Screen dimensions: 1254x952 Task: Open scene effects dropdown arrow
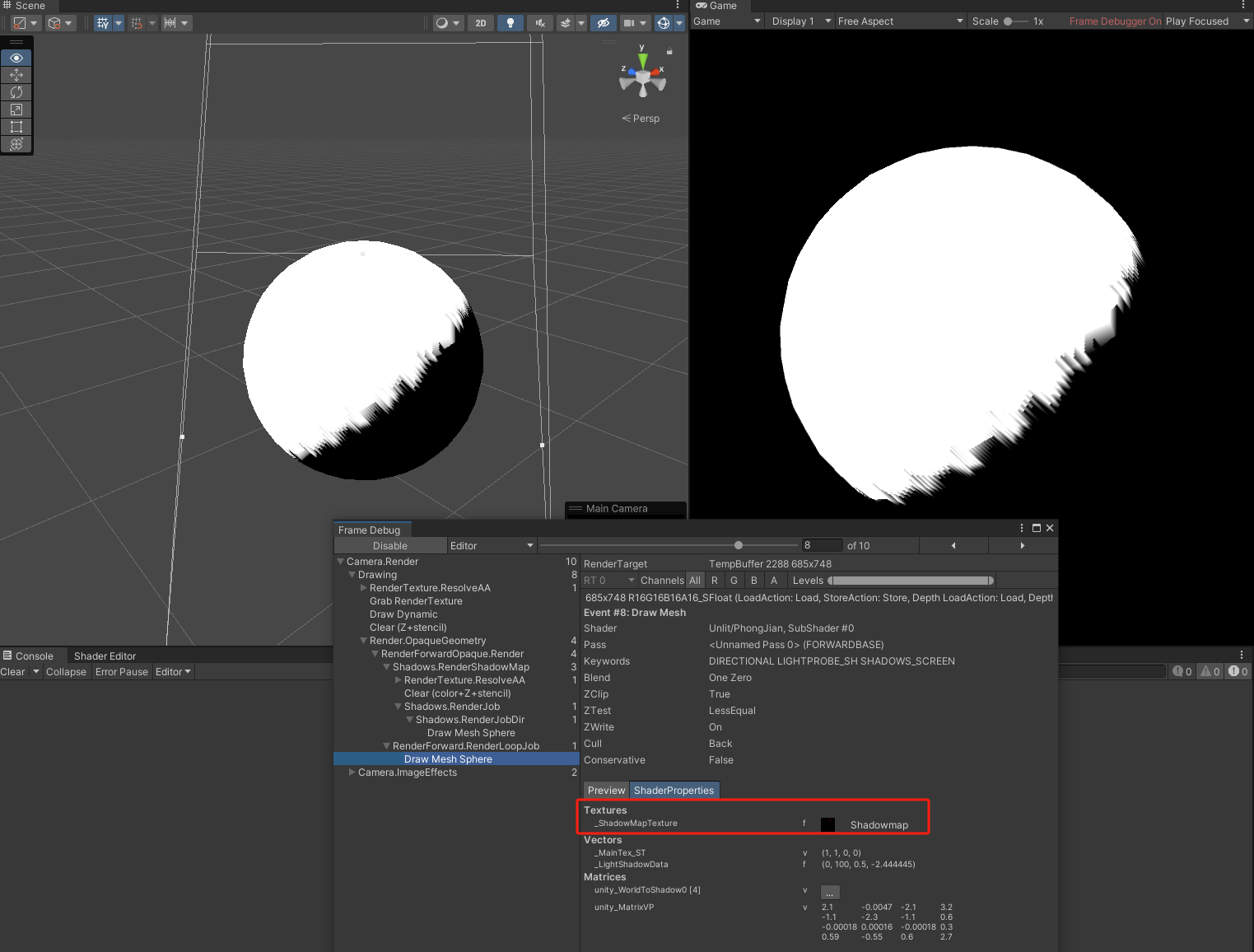(581, 23)
